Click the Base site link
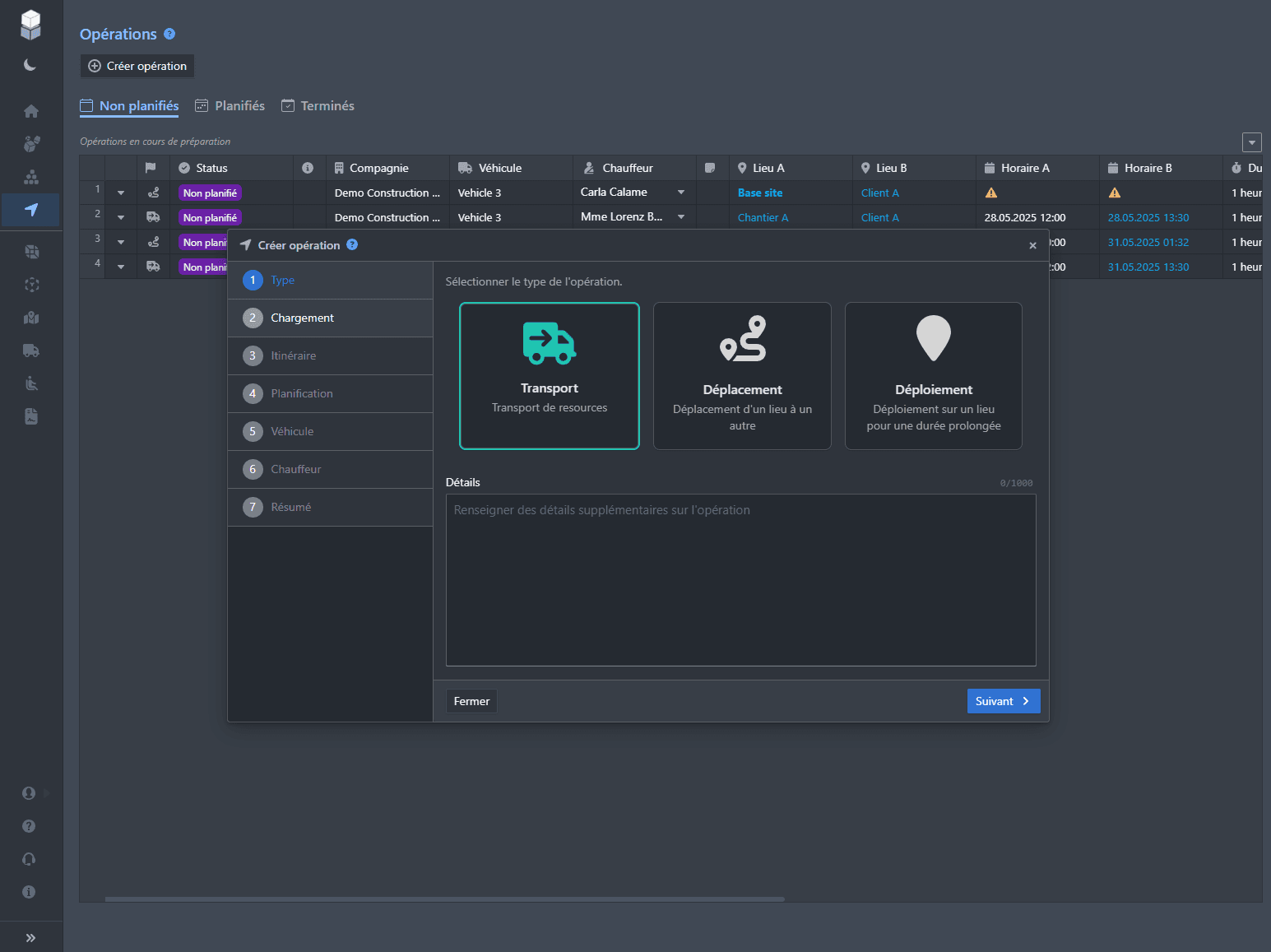 (x=760, y=193)
